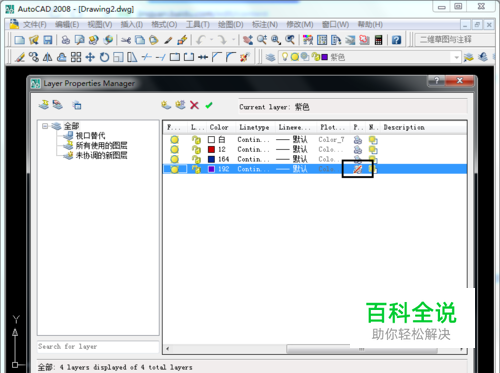The image size is (500, 373).
Task: Click the Cut scissors icon
Action: pos(126,40)
